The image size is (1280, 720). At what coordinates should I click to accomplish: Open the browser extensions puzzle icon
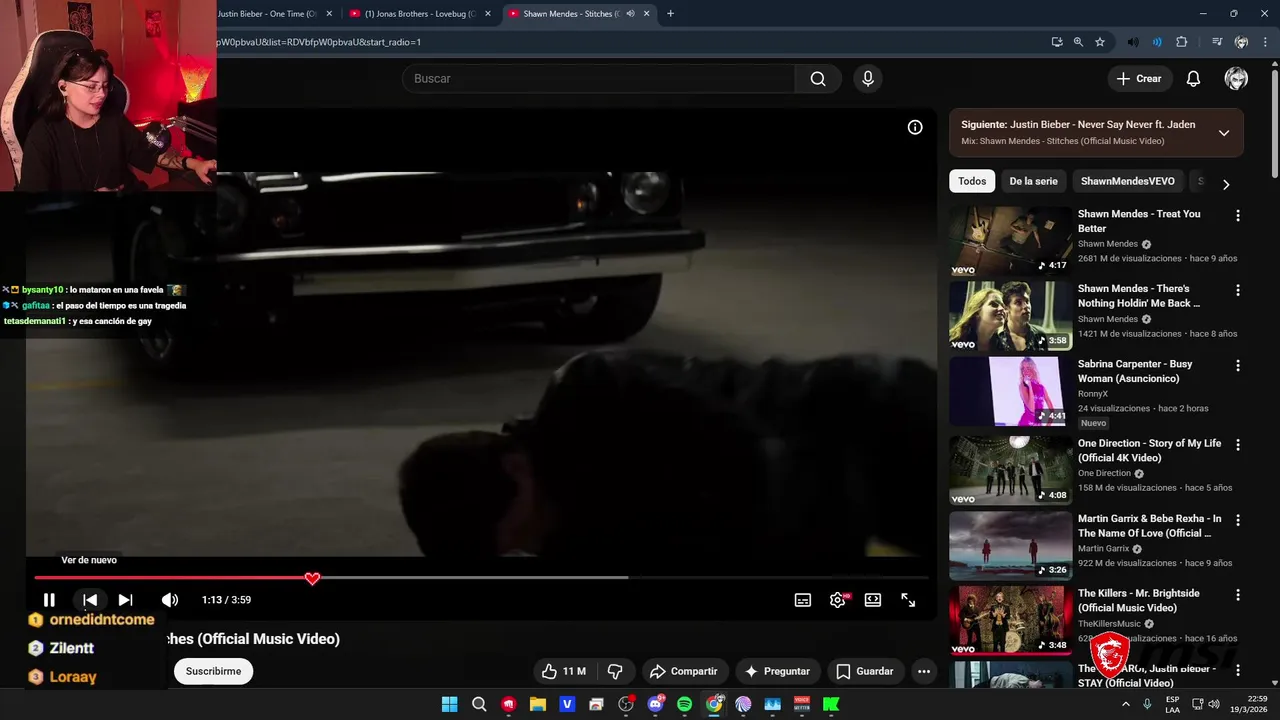tap(1181, 42)
